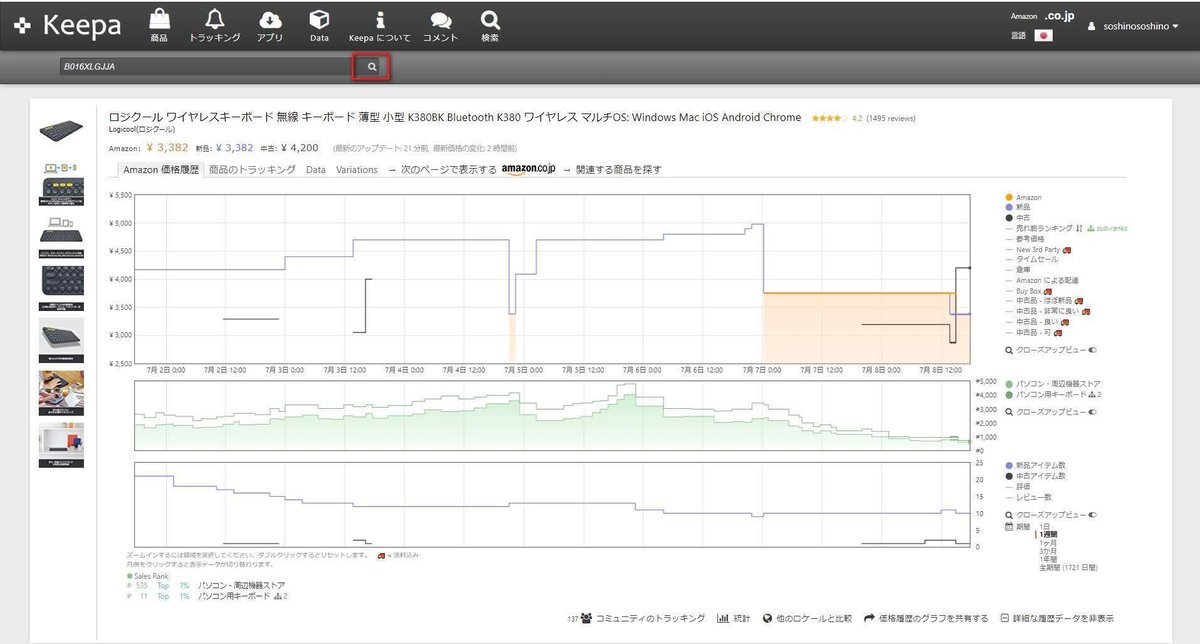Viewport: 1200px width, 644px height.
Task: Click the search submit magnifier button
Action: pyautogui.click(x=371, y=67)
